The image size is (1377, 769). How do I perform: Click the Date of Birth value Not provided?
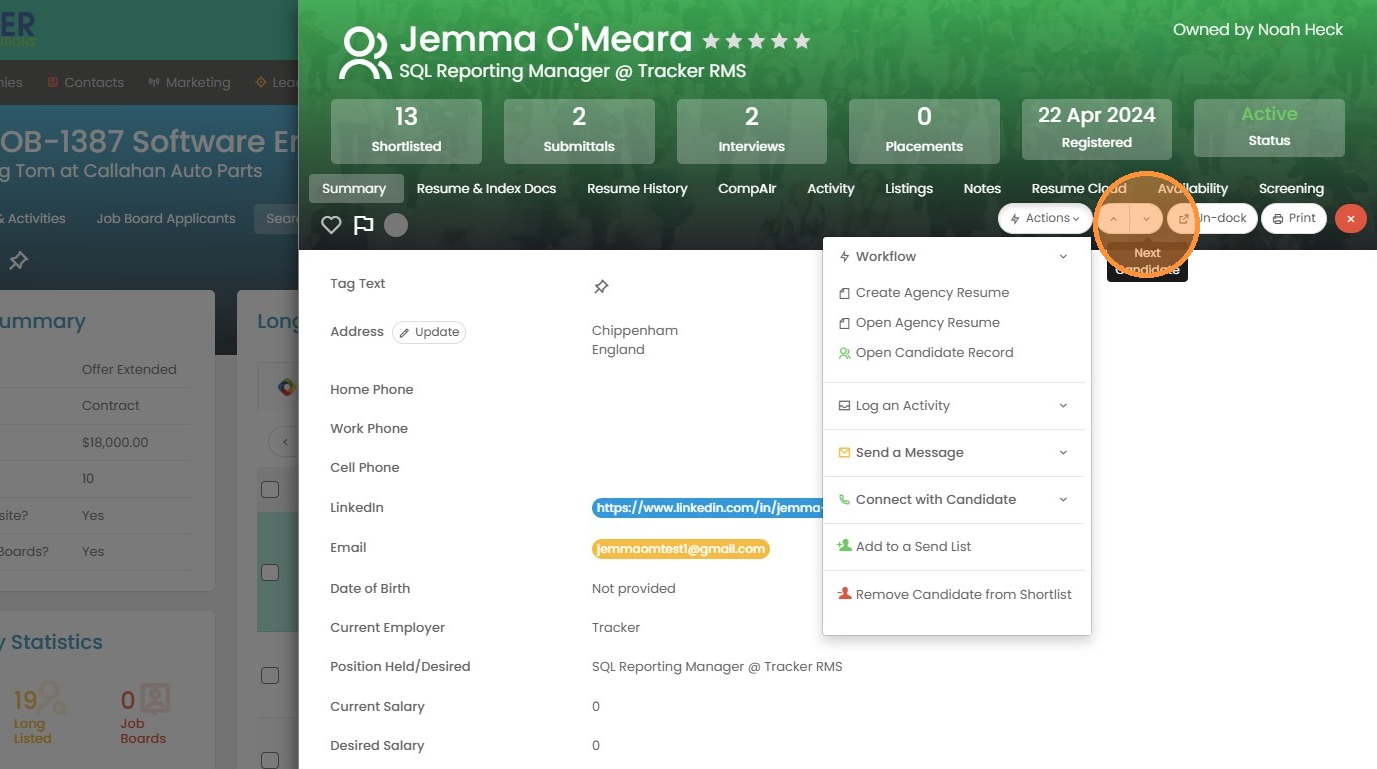[634, 589]
